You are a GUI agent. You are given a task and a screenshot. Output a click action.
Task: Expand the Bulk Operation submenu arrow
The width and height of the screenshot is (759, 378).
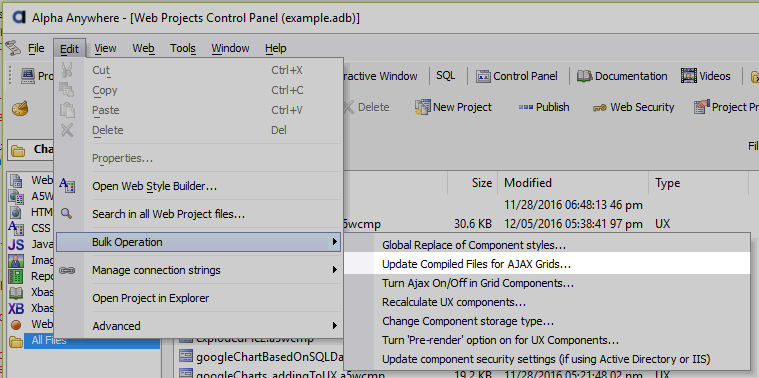pos(334,242)
